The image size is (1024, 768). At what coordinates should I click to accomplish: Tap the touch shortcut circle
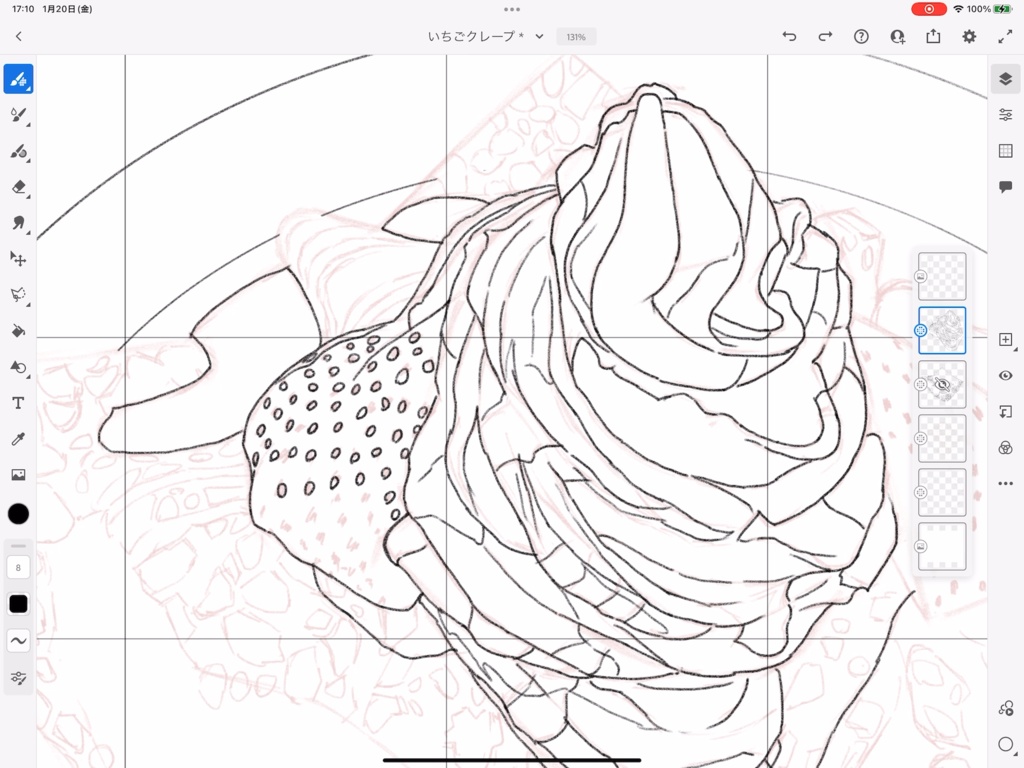pos(1006,744)
